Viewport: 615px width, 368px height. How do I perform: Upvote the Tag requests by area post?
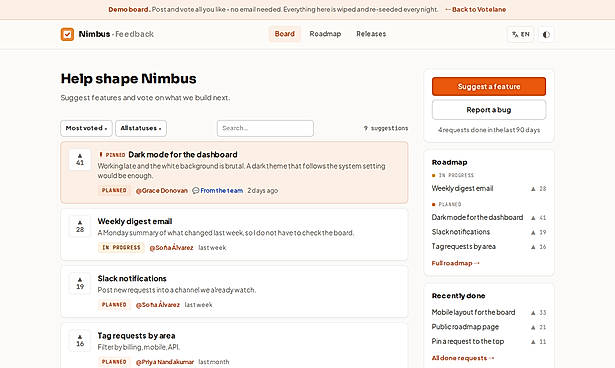pos(80,341)
